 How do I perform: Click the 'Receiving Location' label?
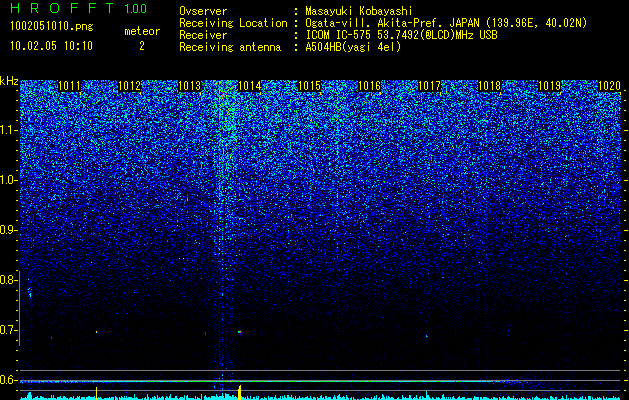coord(233,23)
